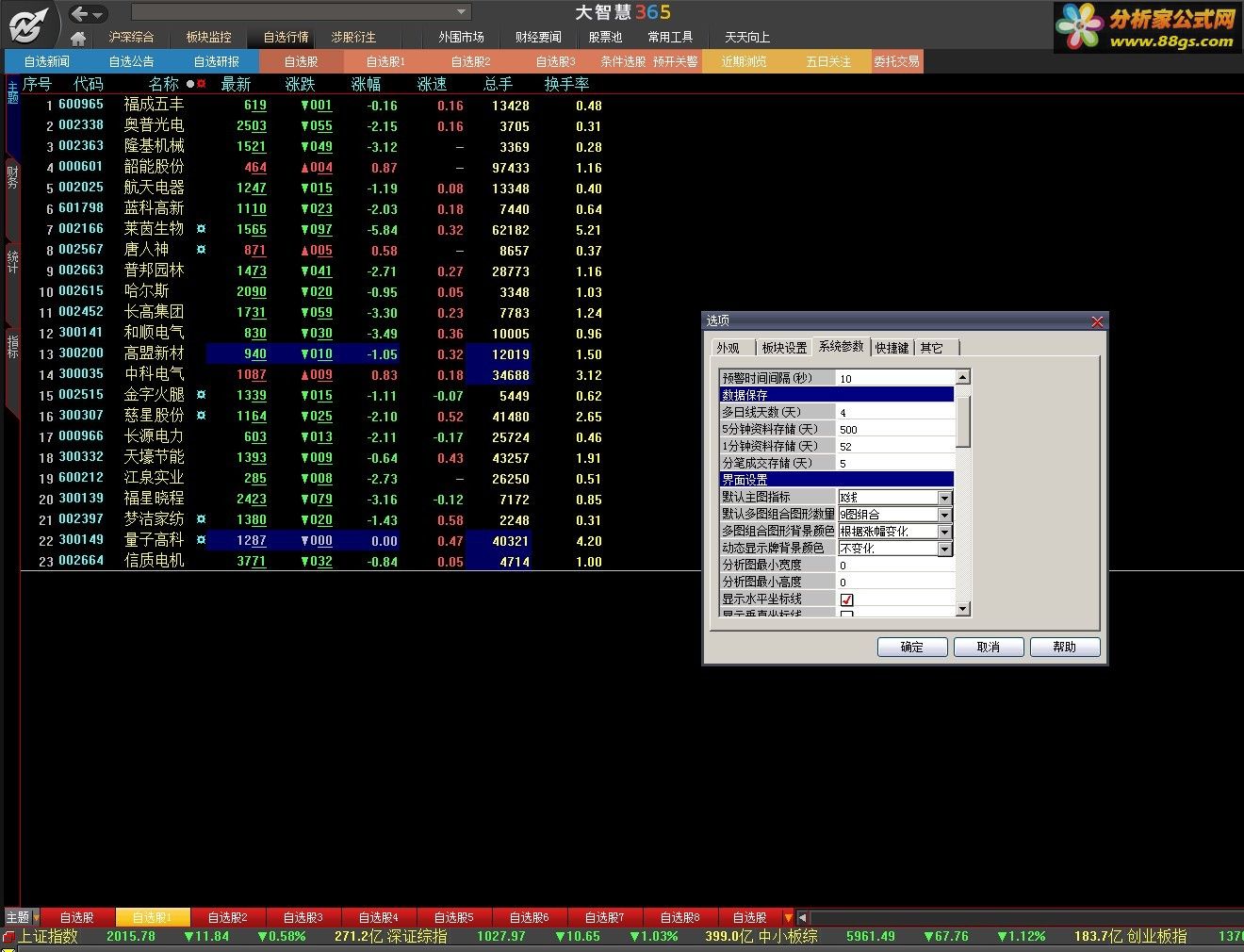Viewport: 1244px width, 952px height.
Task: Click the star marker next to 慈星股份
Action: (201, 416)
